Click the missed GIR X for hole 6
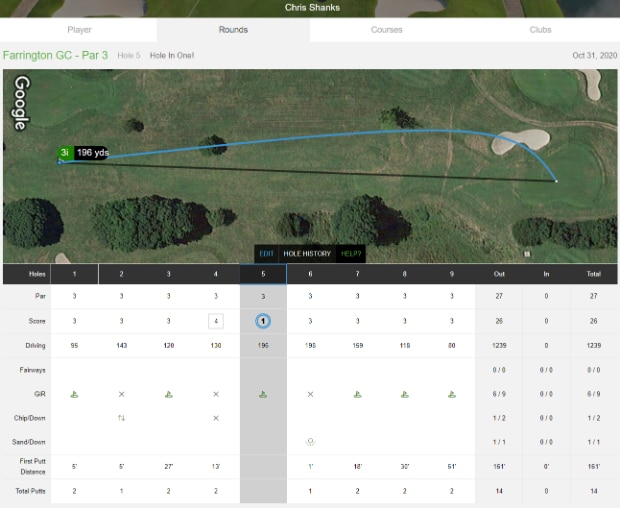This screenshot has width=620, height=508. (310, 394)
